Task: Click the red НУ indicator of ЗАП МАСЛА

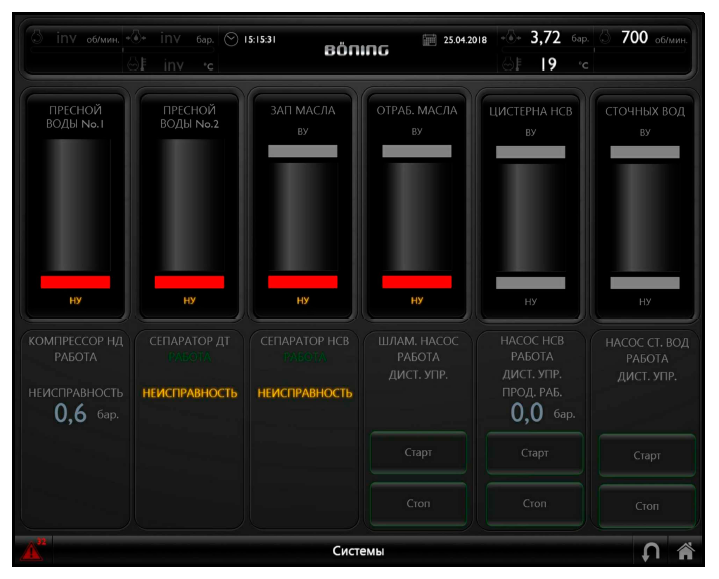Action: pos(303,282)
